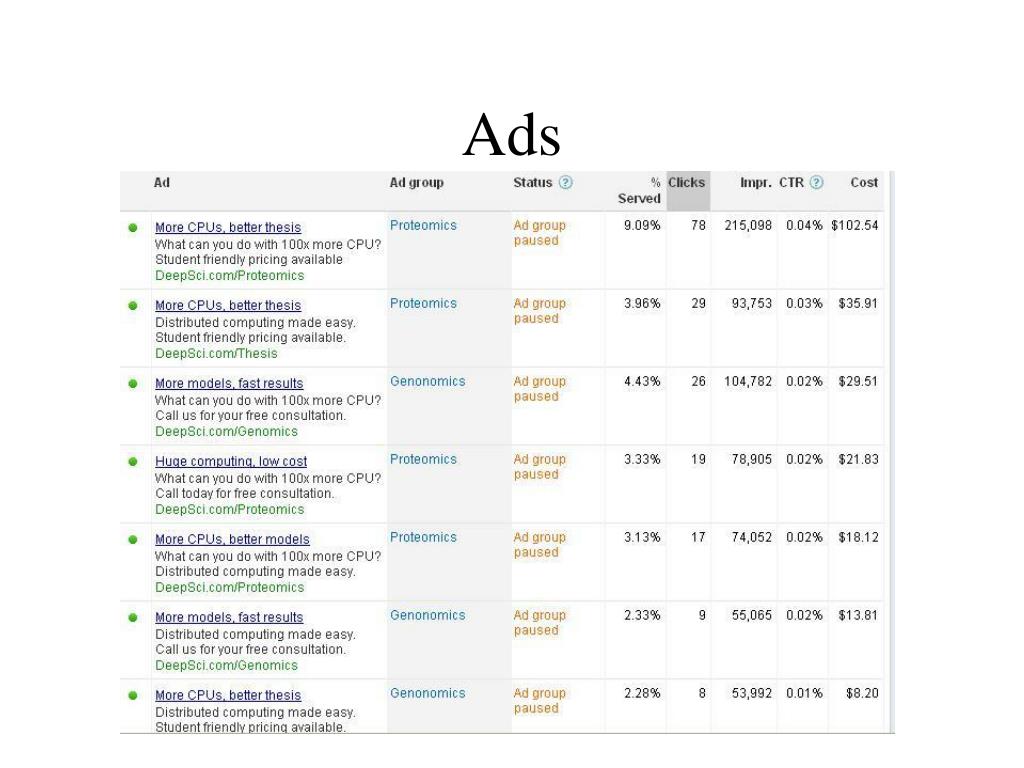
Task: Open 'More CPUs, better models' ad link
Action: 232,540
